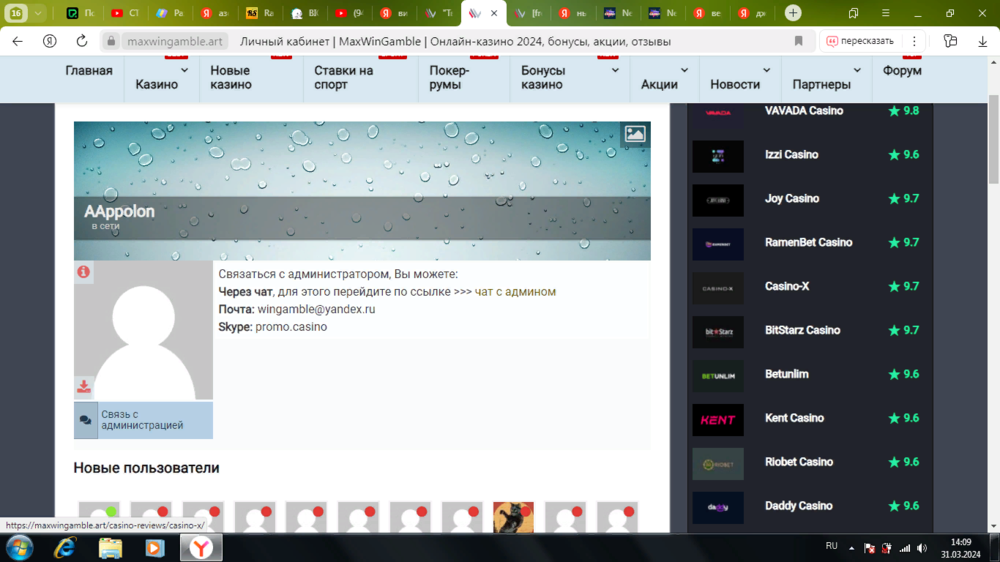The image size is (1000, 562).
Task: Reload the page with the refresh icon
Action: 81,41
